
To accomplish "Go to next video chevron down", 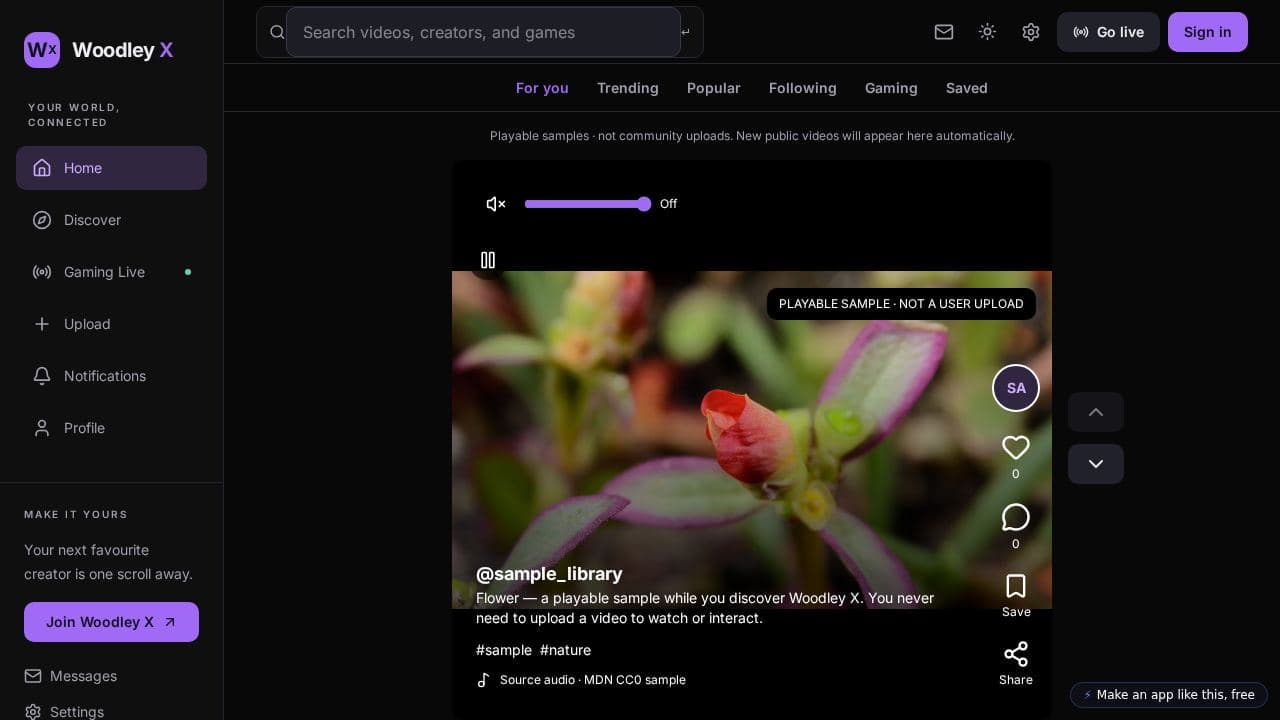I will point(1096,464).
